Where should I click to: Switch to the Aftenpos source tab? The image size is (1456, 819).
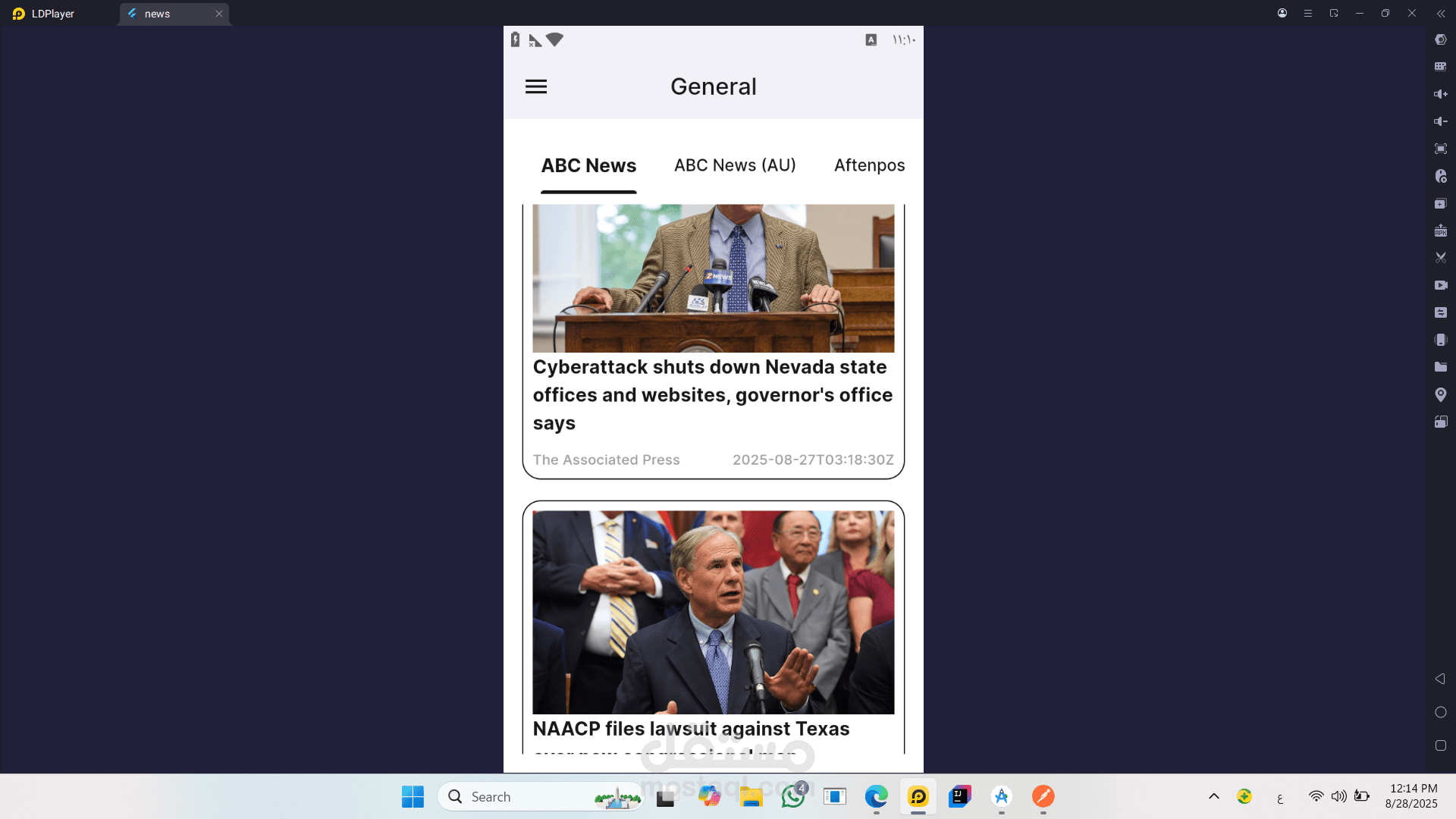pyautogui.click(x=869, y=165)
